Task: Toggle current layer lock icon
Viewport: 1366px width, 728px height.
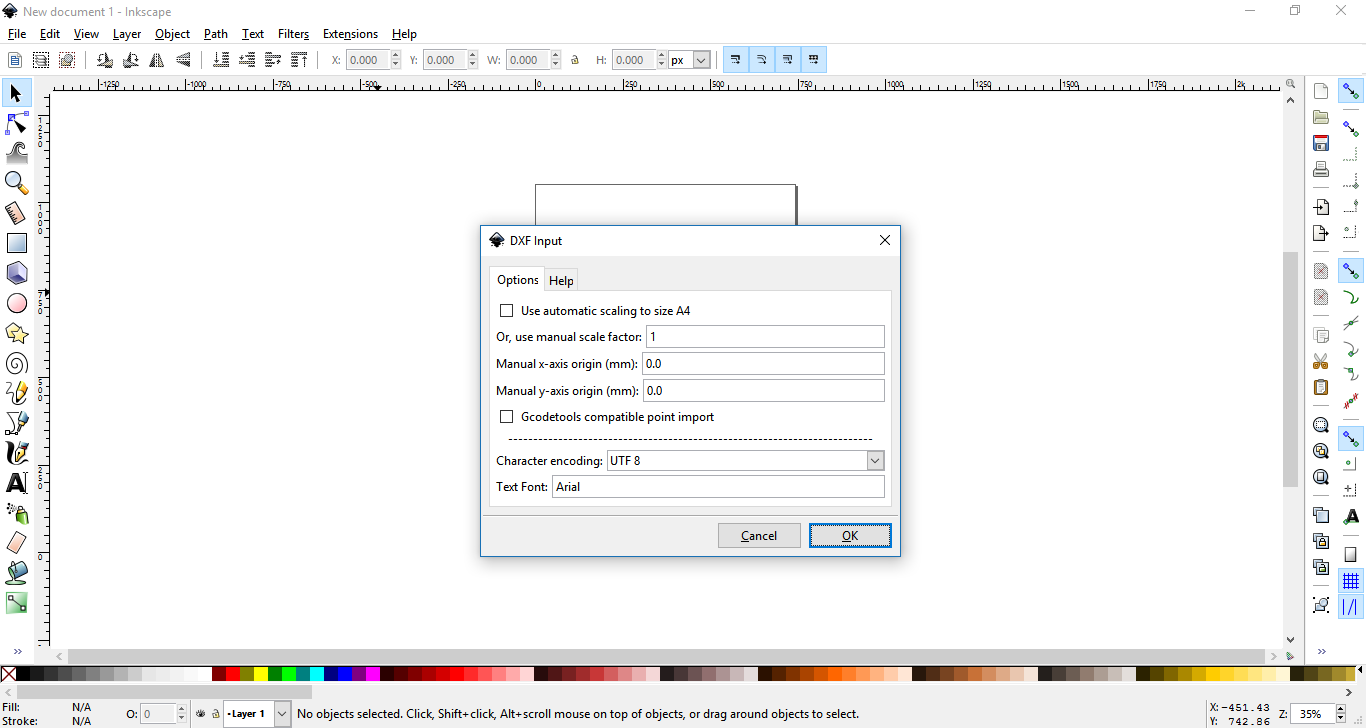Action: (215, 714)
